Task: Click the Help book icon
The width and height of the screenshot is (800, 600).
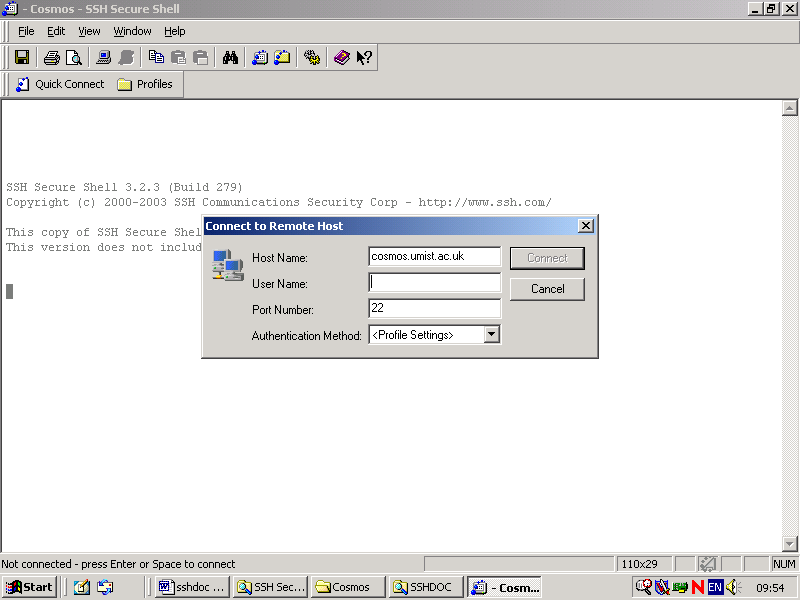Action: [342, 58]
